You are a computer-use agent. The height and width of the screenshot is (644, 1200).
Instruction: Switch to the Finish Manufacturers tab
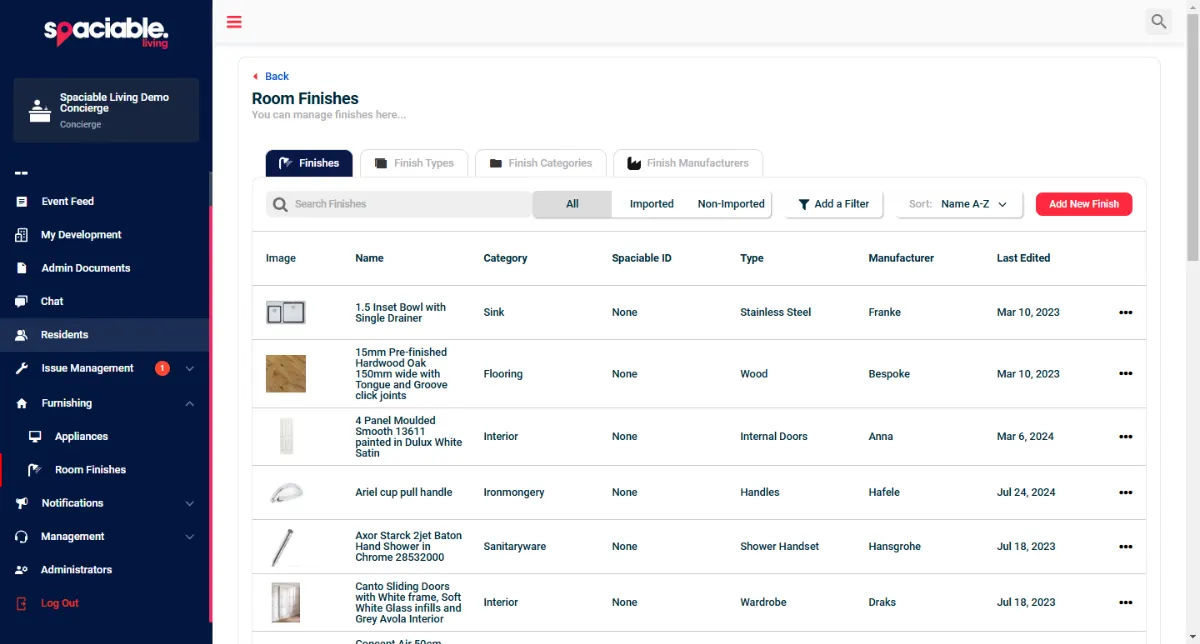pyautogui.click(x=688, y=163)
